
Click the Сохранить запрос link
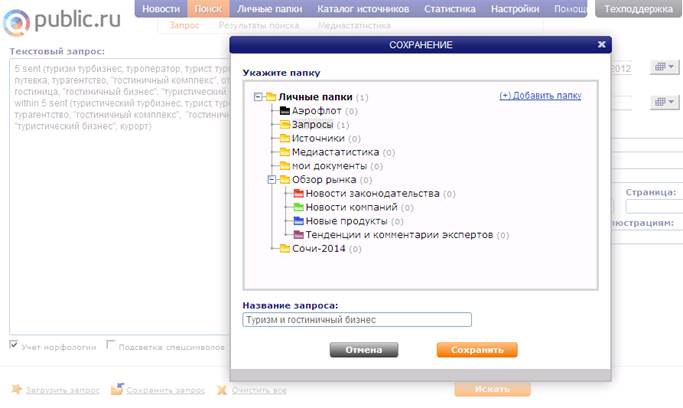point(165,390)
